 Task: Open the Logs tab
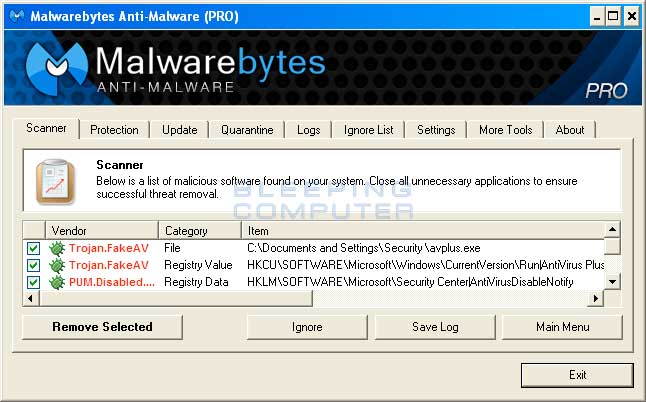[309, 130]
